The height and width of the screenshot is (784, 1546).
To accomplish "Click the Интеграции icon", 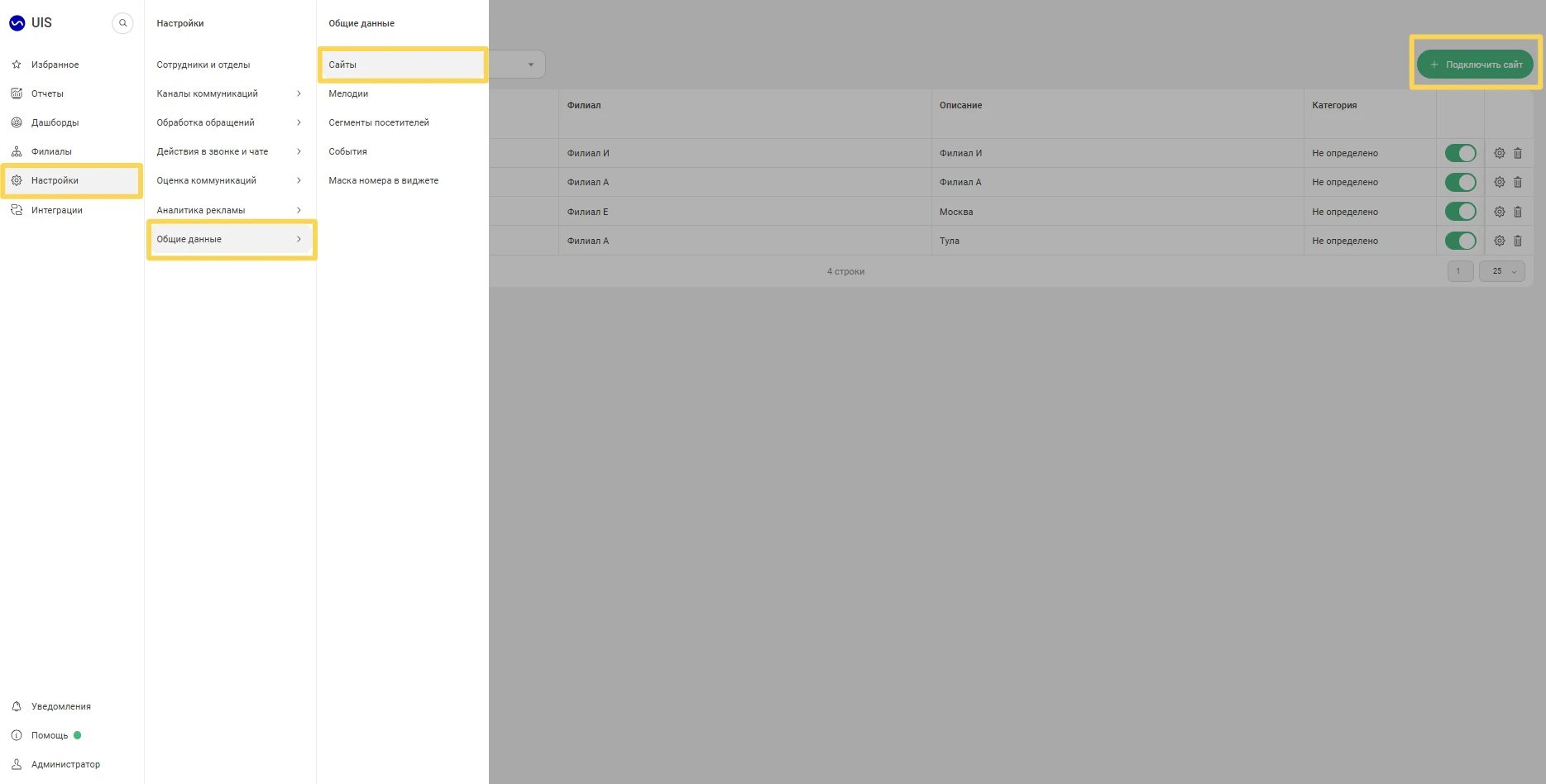I will point(17,210).
